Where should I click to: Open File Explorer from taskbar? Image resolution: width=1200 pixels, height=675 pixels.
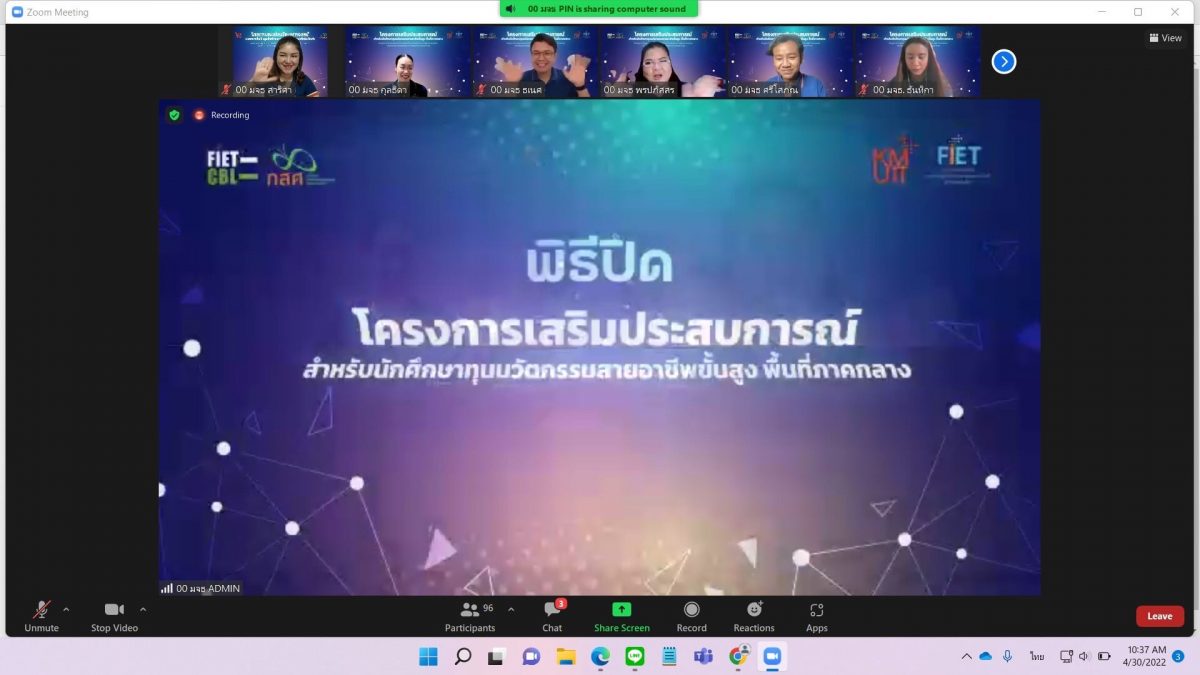point(566,656)
